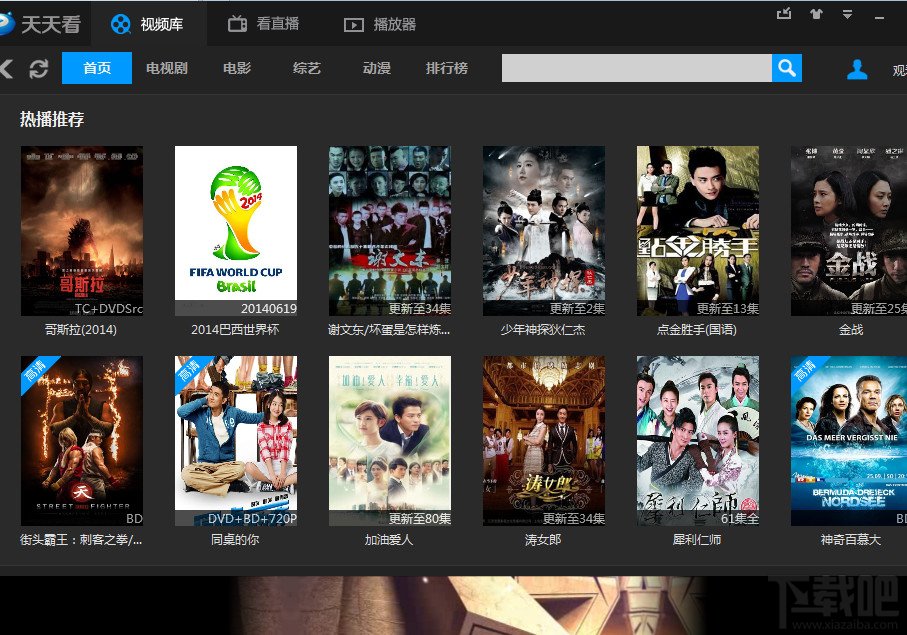
Task: Go to the 排行榜 rankings page
Action: (447, 68)
